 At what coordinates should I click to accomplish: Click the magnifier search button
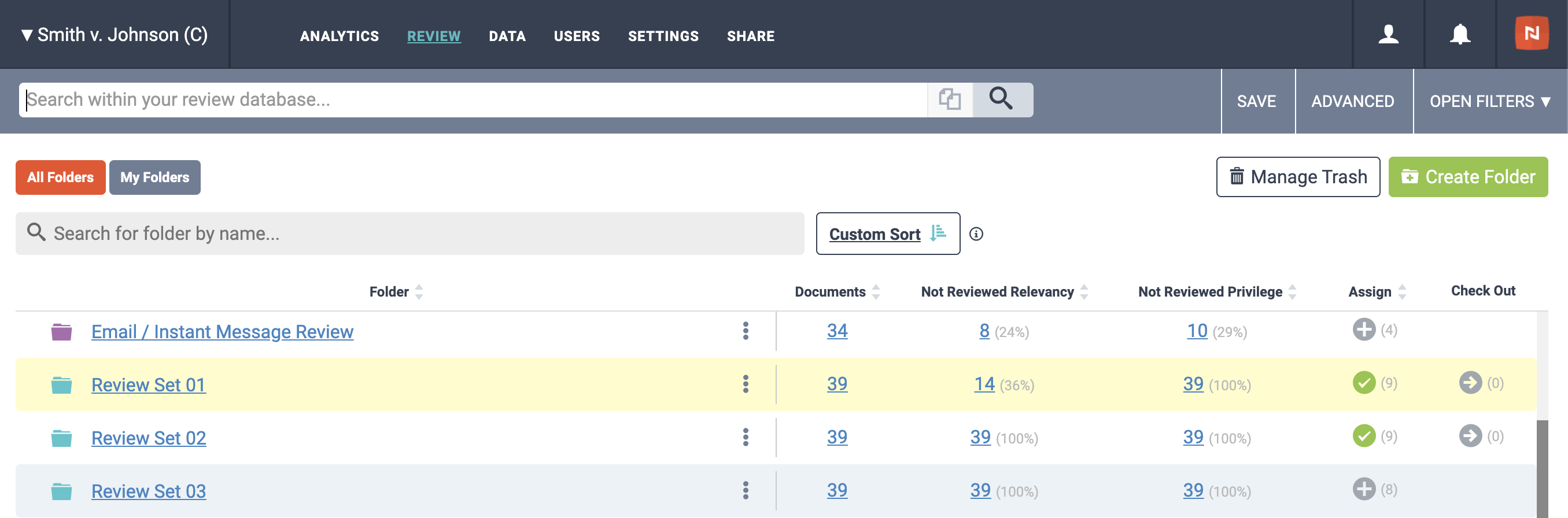1001,99
